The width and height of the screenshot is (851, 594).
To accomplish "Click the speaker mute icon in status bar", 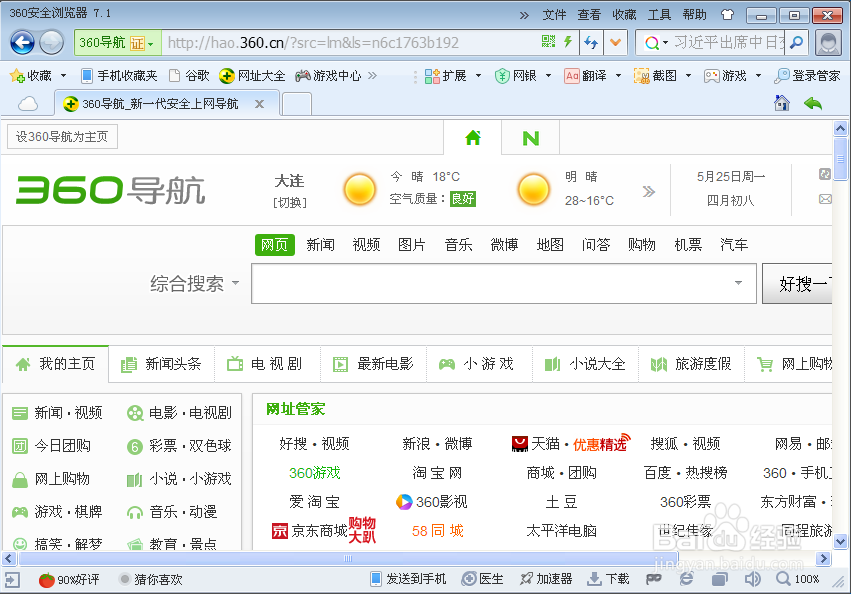I will (x=752, y=579).
